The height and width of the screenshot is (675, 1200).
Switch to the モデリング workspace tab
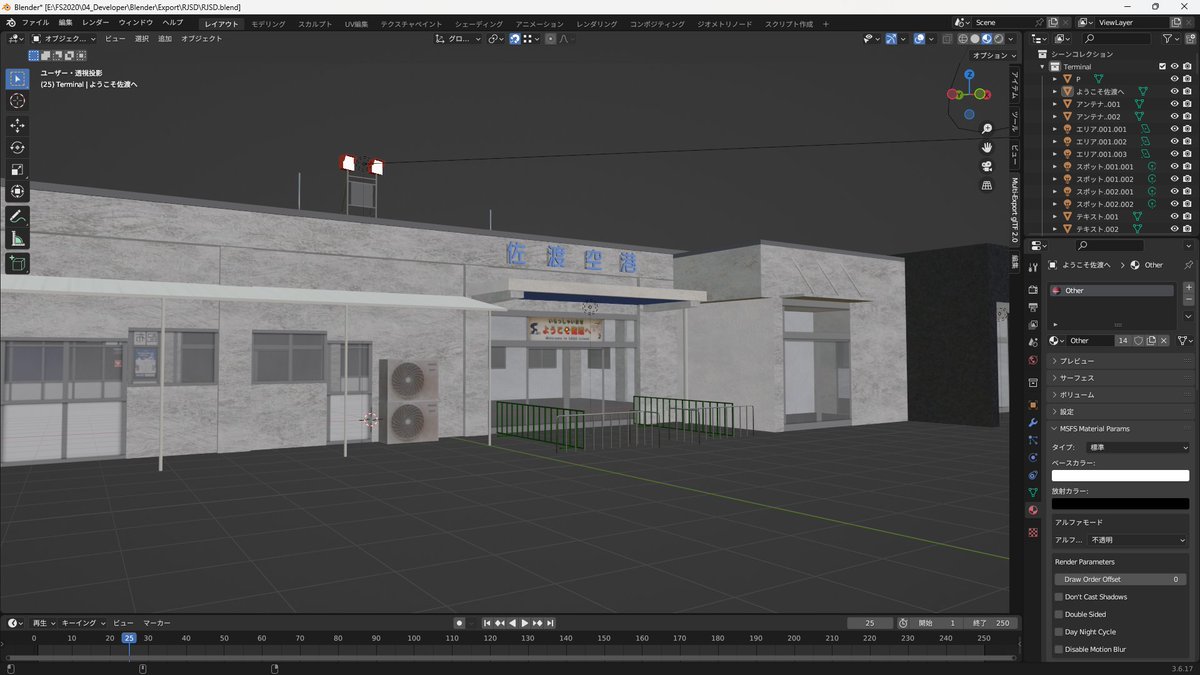(x=268, y=22)
